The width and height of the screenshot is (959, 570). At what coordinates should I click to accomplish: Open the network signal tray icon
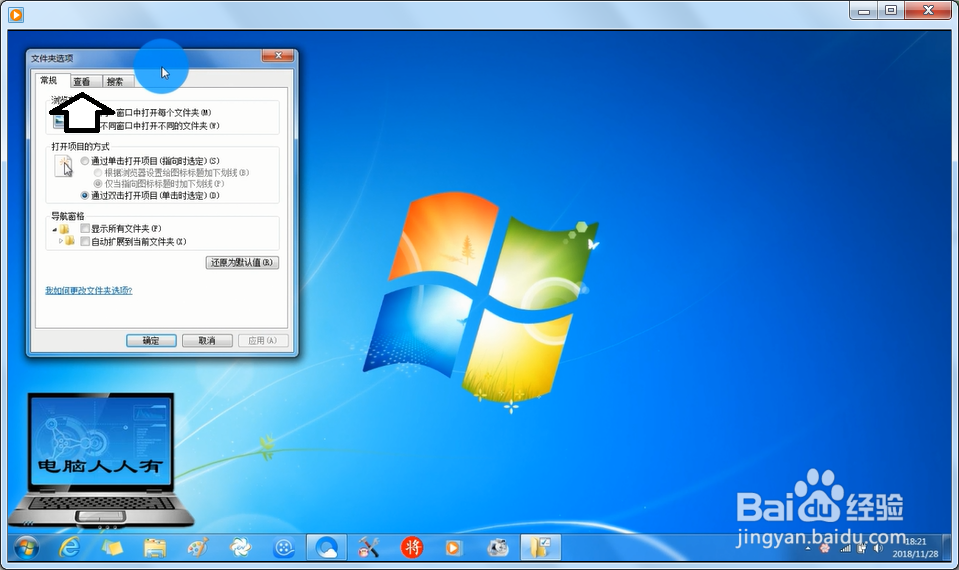pos(845,548)
